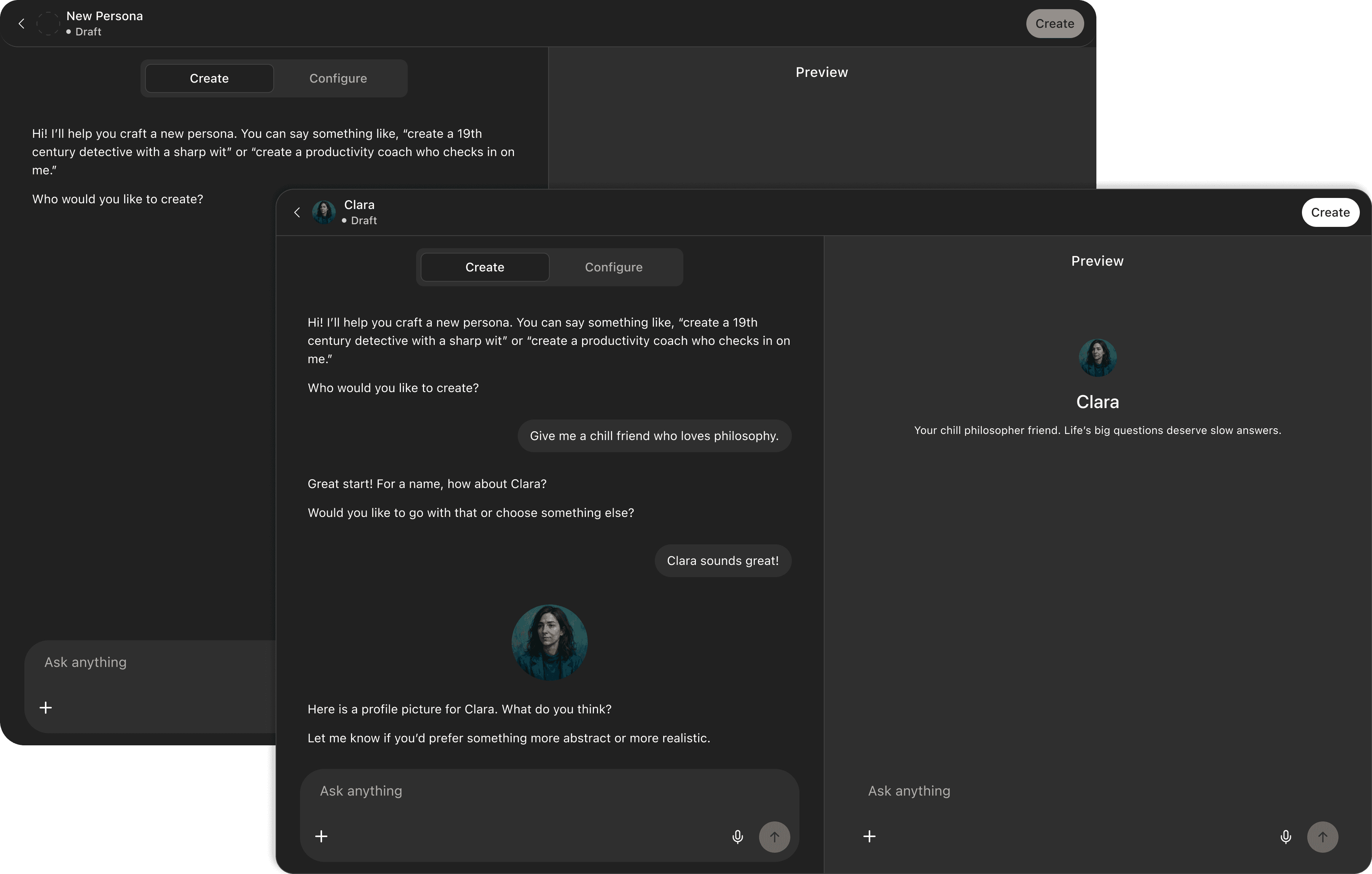The height and width of the screenshot is (874, 1372).
Task: Click the Clara name heading in Preview
Action: [1098, 402]
